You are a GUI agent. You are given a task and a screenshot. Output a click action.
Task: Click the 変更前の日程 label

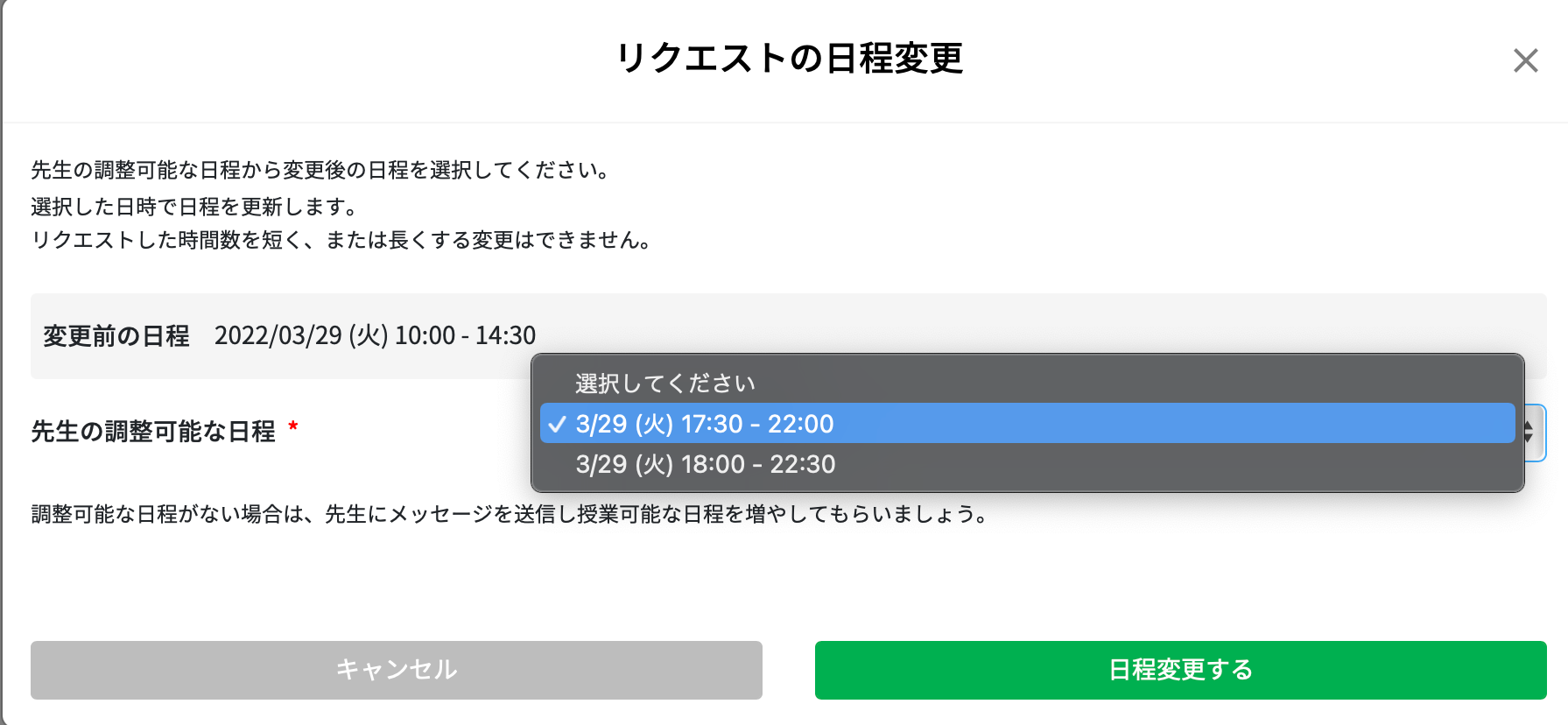coord(116,336)
